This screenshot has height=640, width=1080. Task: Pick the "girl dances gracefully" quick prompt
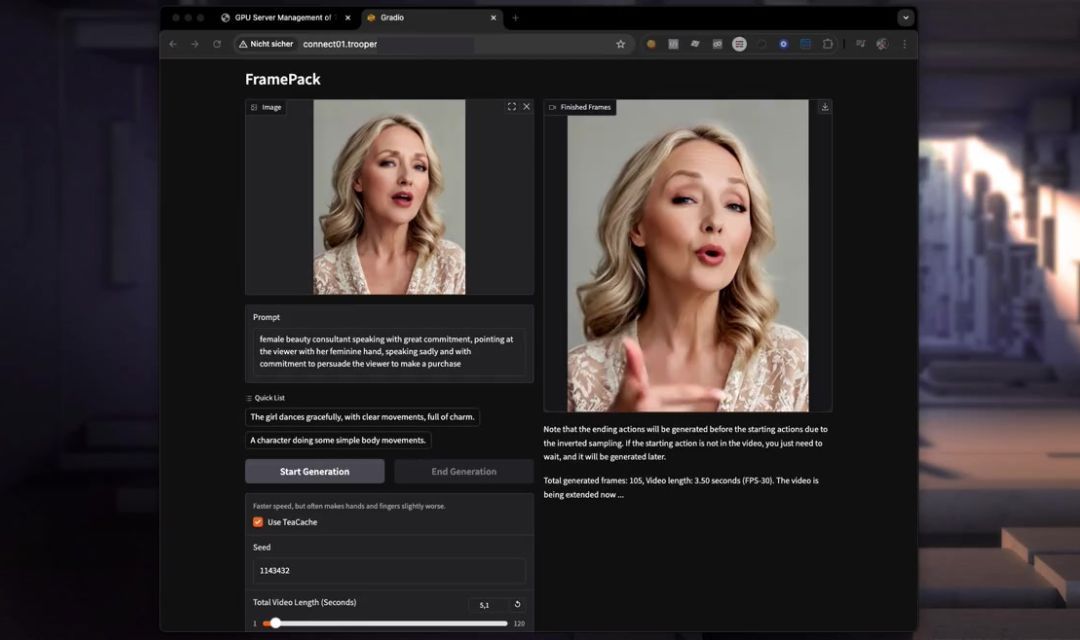tap(363, 417)
